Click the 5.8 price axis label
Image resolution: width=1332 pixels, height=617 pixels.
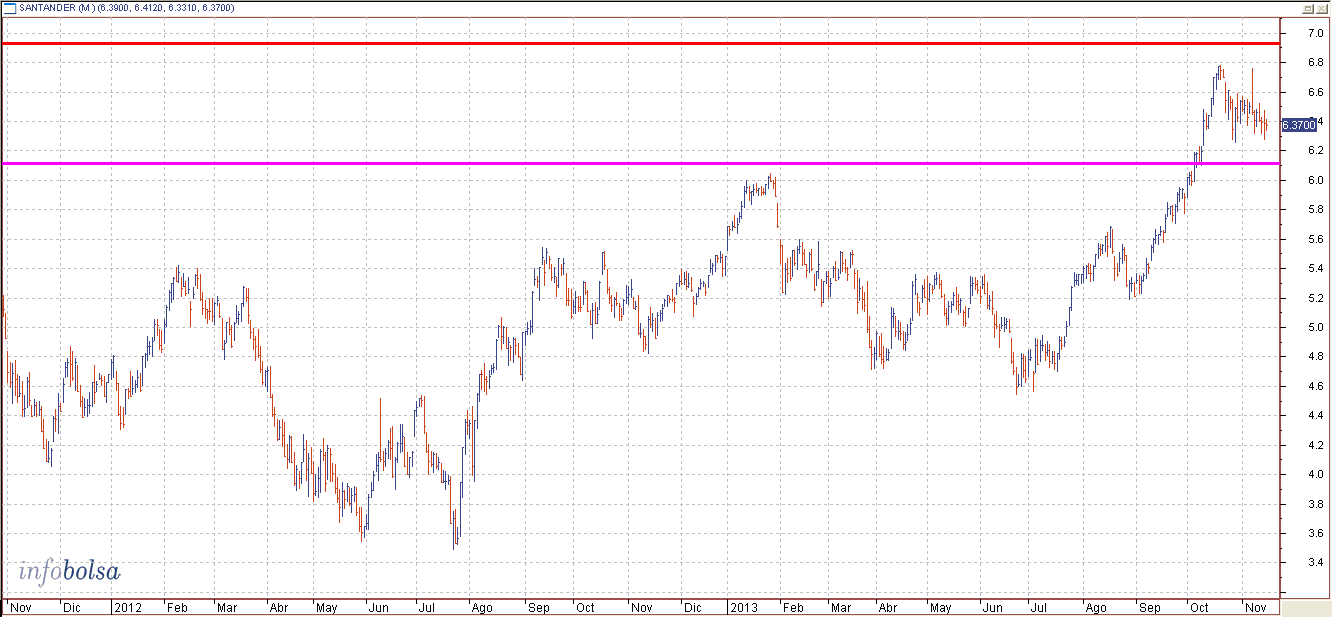coord(1316,209)
